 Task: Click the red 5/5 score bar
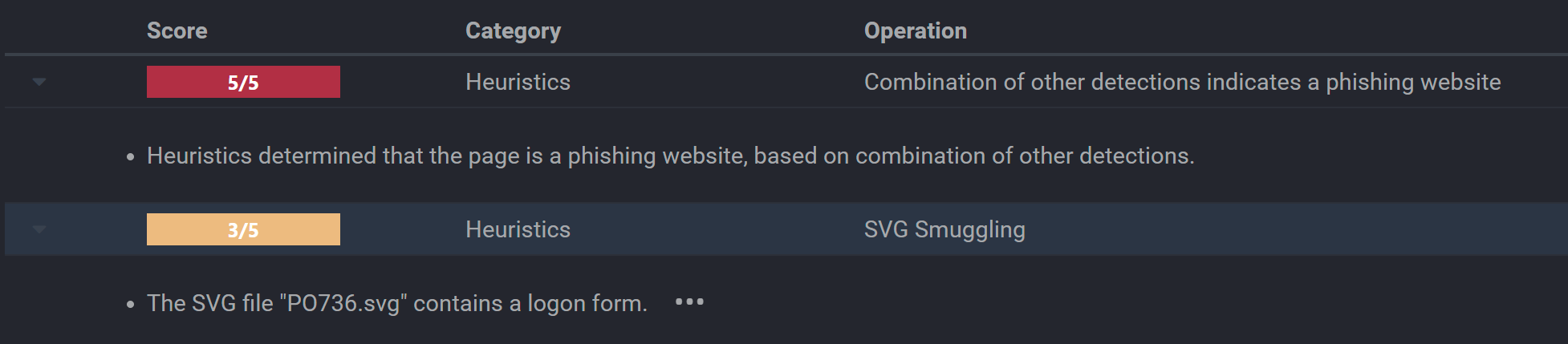pyautogui.click(x=243, y=82)
